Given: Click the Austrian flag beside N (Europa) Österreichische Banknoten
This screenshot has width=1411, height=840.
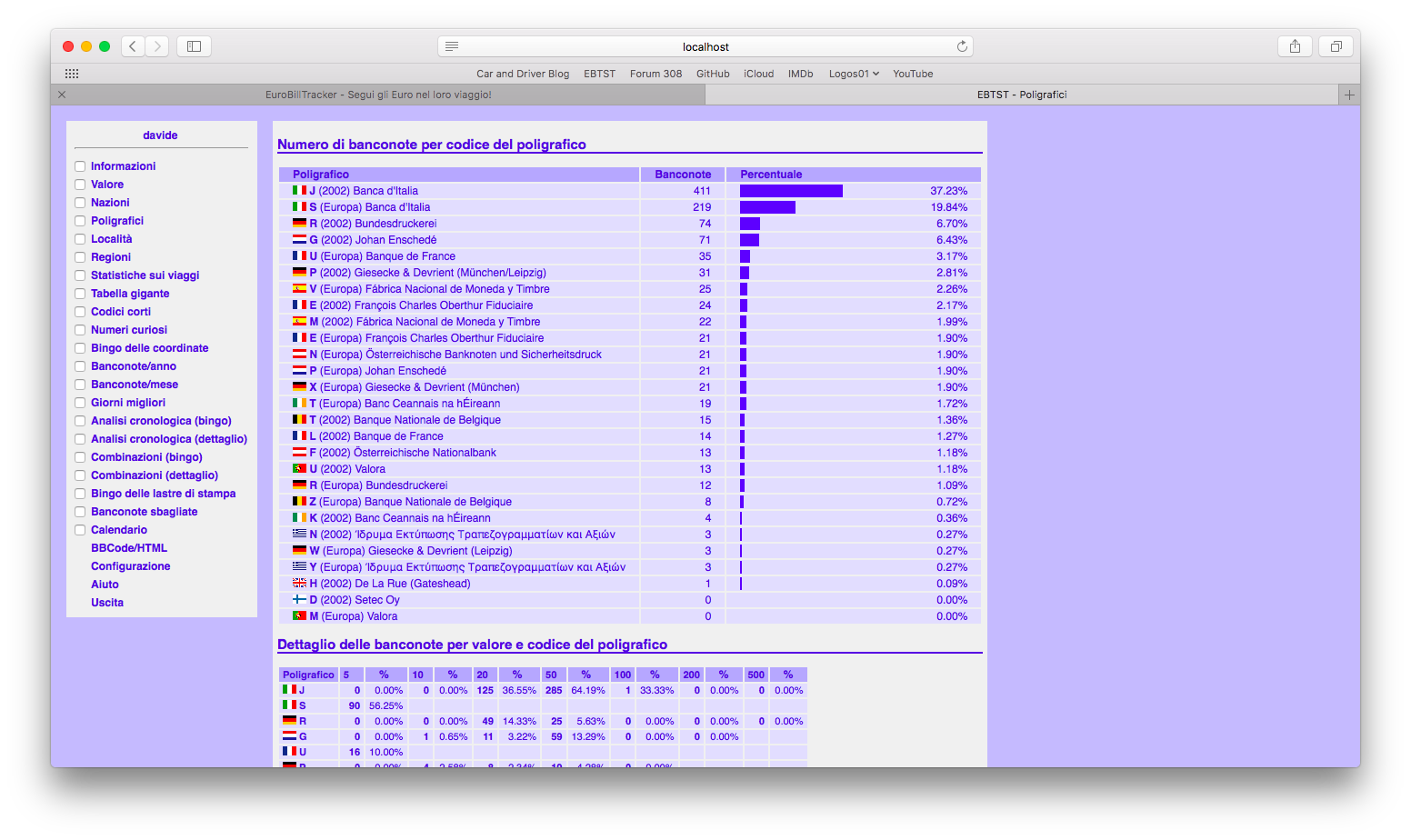Looking at the screenshot, I should pyautogui.click(x=298, y=354).
